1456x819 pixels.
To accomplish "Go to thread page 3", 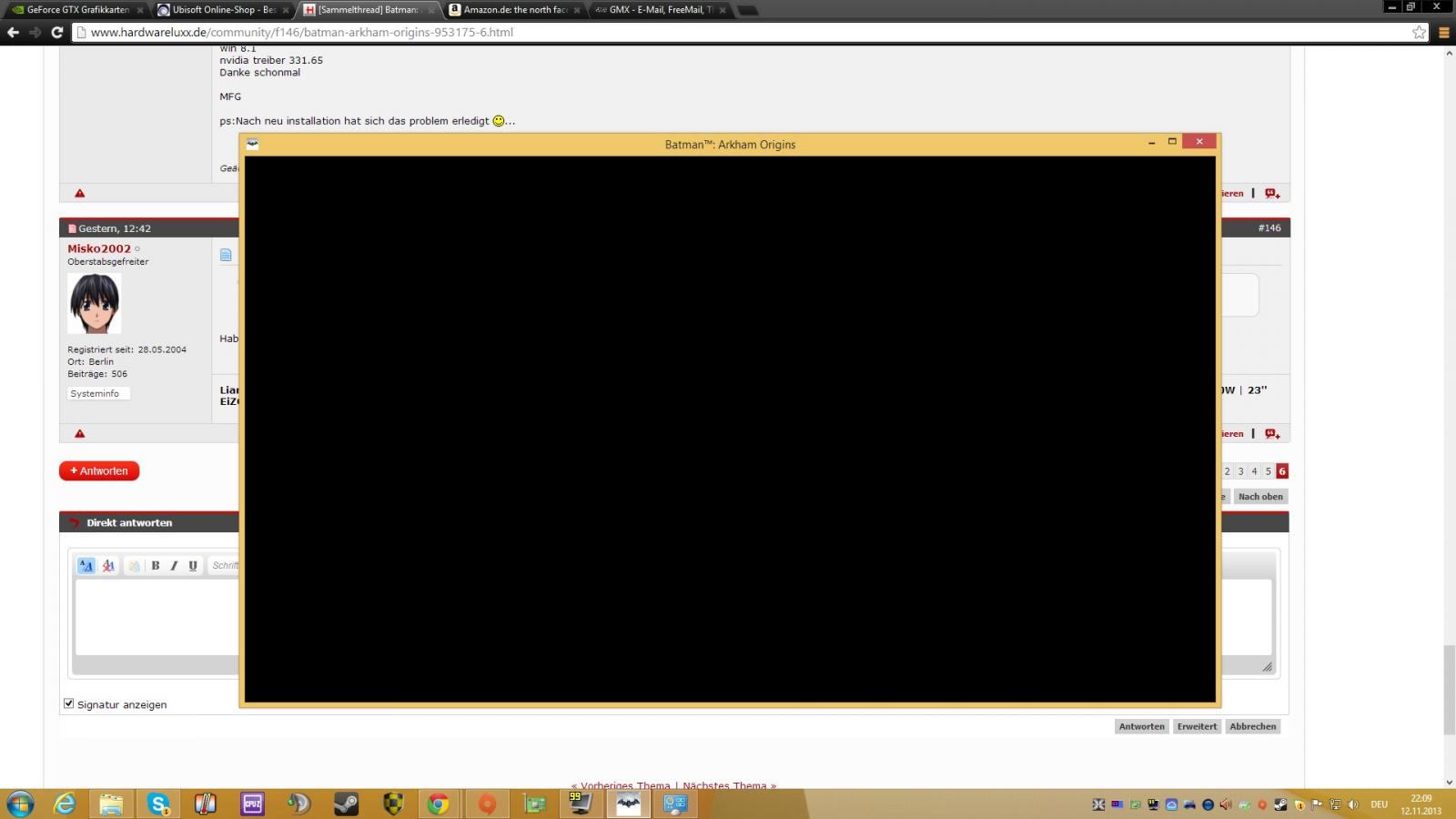I will point(1240,471).
